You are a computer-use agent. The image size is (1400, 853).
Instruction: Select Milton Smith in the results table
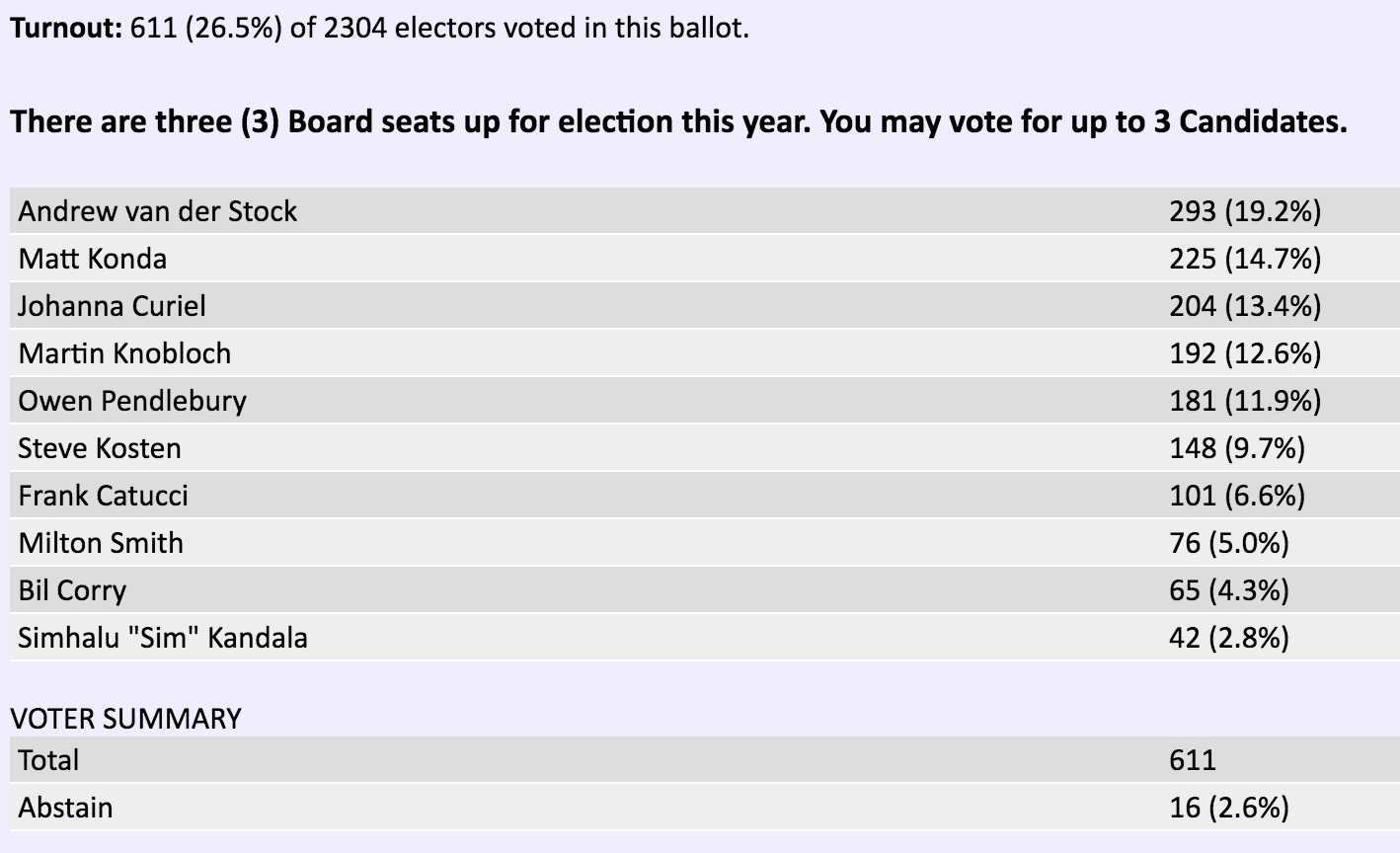[101, 543]
